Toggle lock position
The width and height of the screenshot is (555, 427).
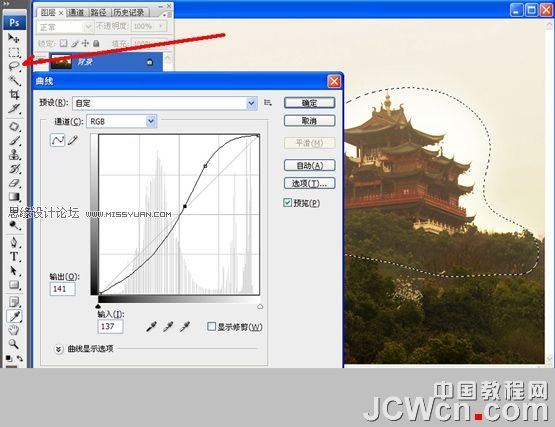pyautogui.click(x=85, y=44)
